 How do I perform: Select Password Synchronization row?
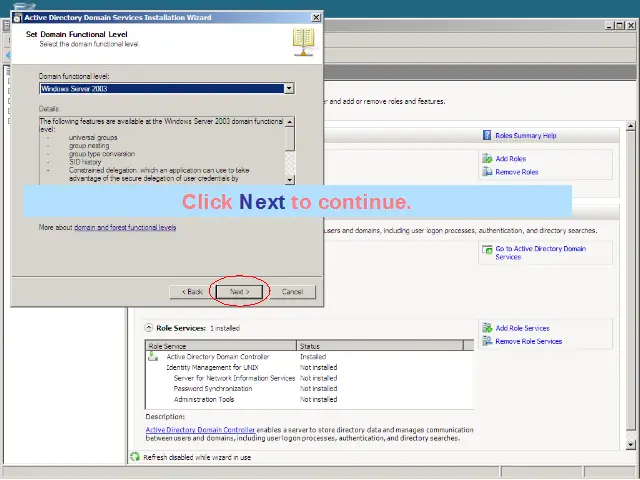coord(309,389)
